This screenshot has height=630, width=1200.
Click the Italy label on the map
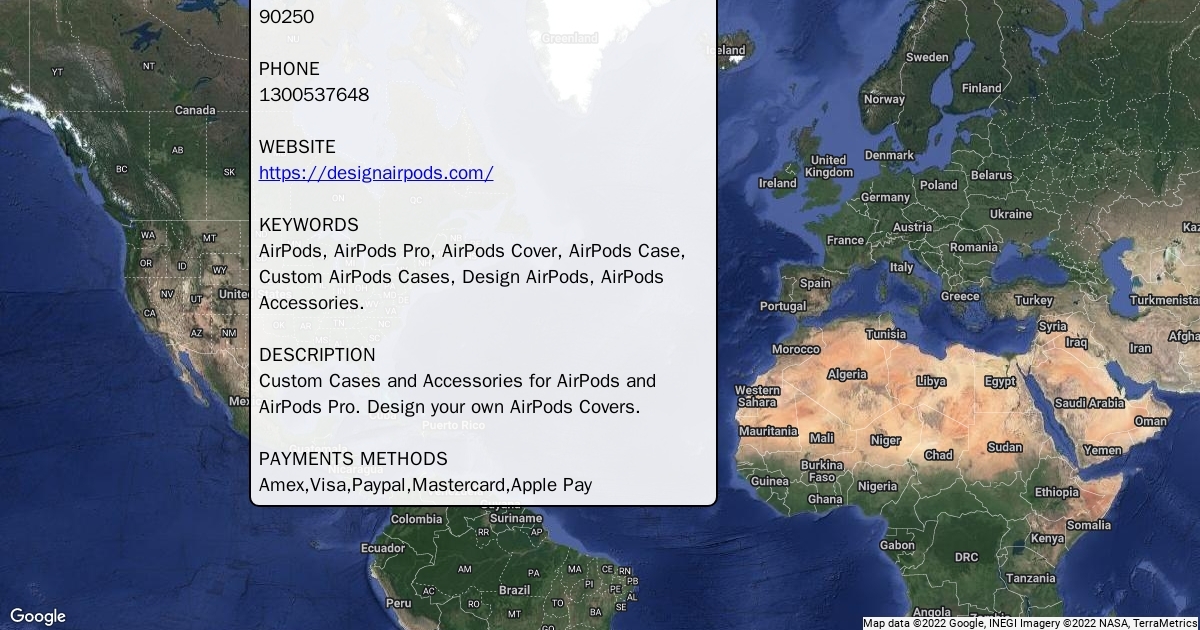902,267
